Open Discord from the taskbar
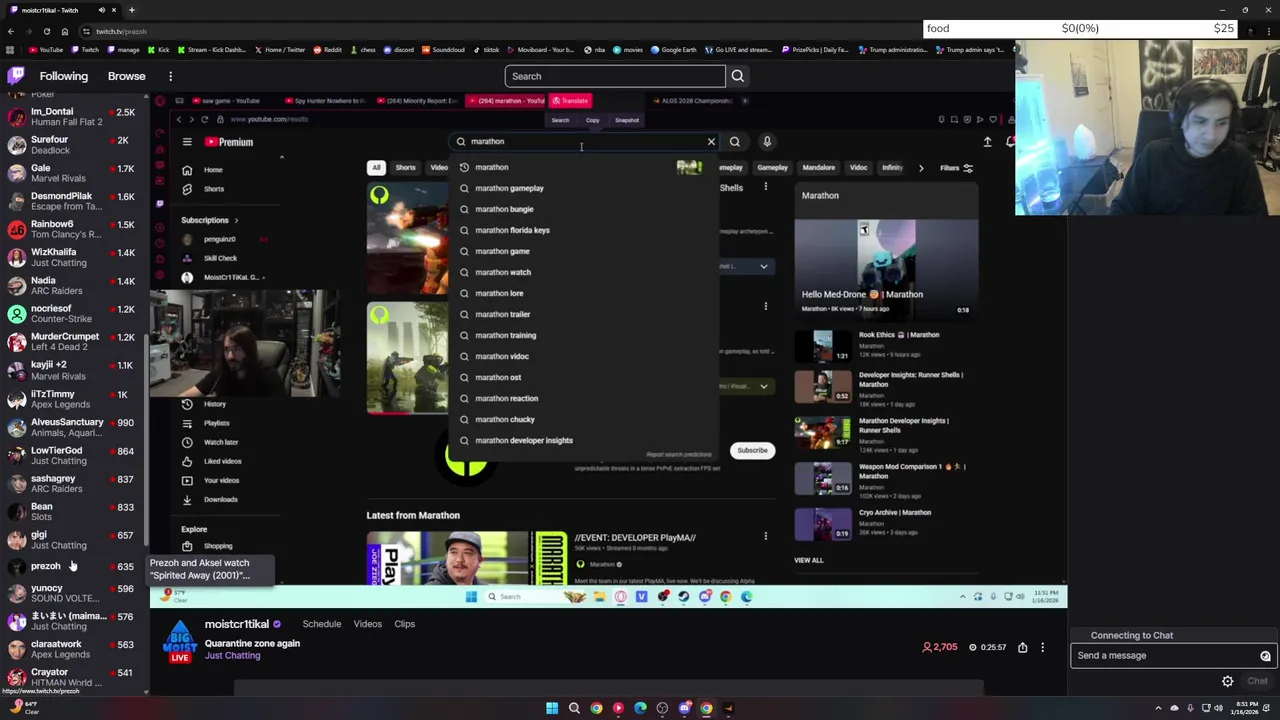This screenshot has width=1280, height=720. (x=684, y=708)
